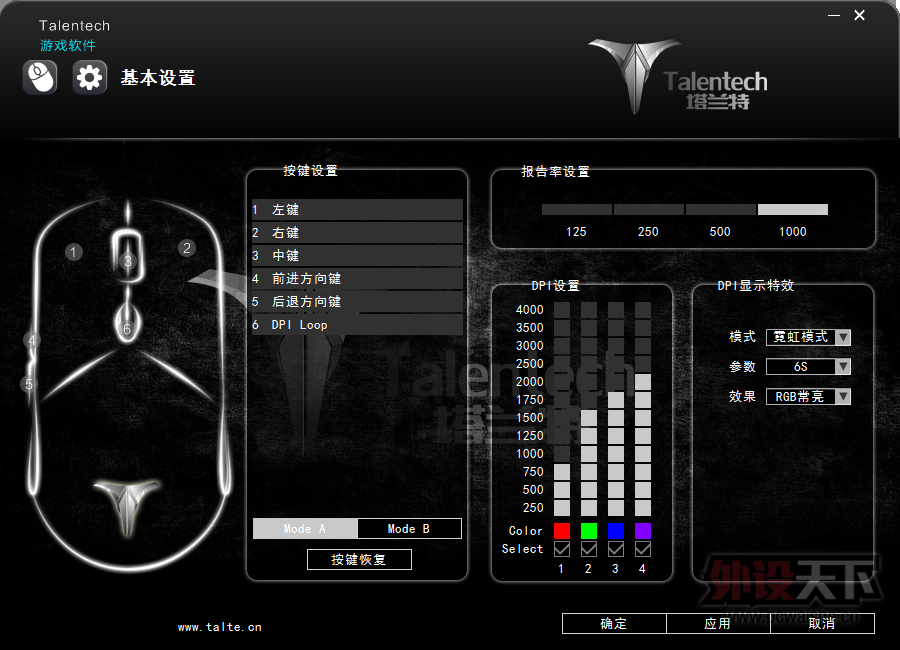This screenshot has height=650, width=900.
Task: Click side button marker 4 on mouse
Action: click(x=32, y=341)
